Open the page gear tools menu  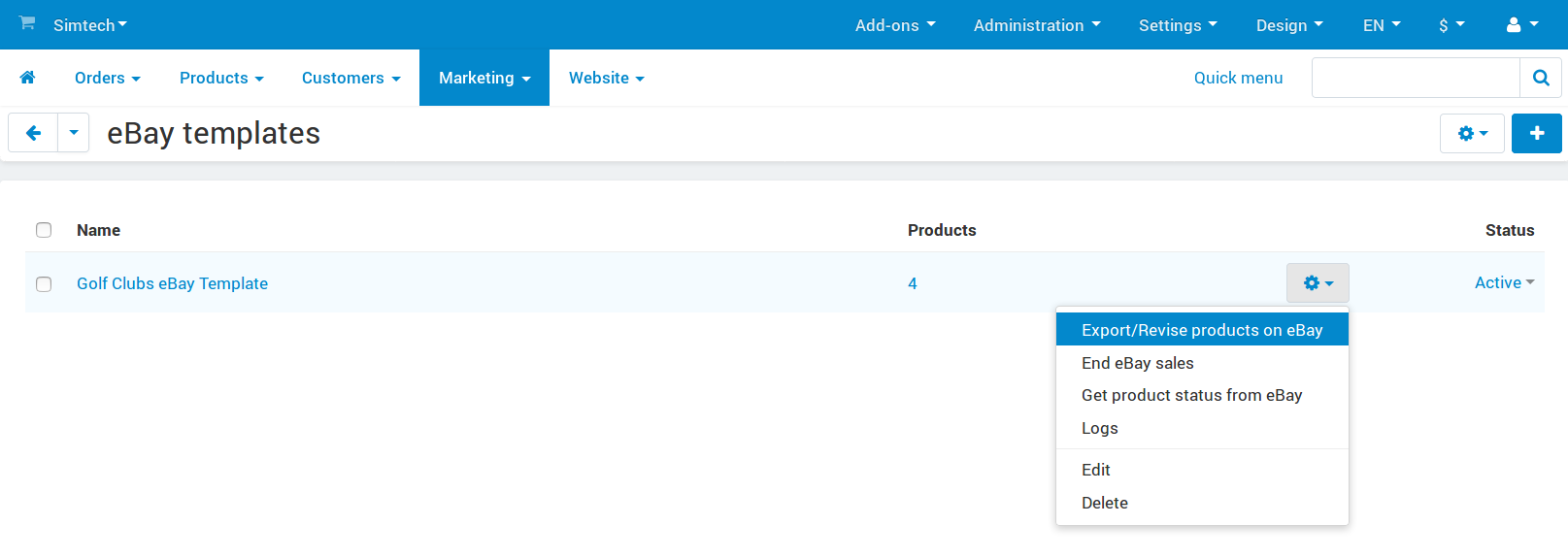1472,133
